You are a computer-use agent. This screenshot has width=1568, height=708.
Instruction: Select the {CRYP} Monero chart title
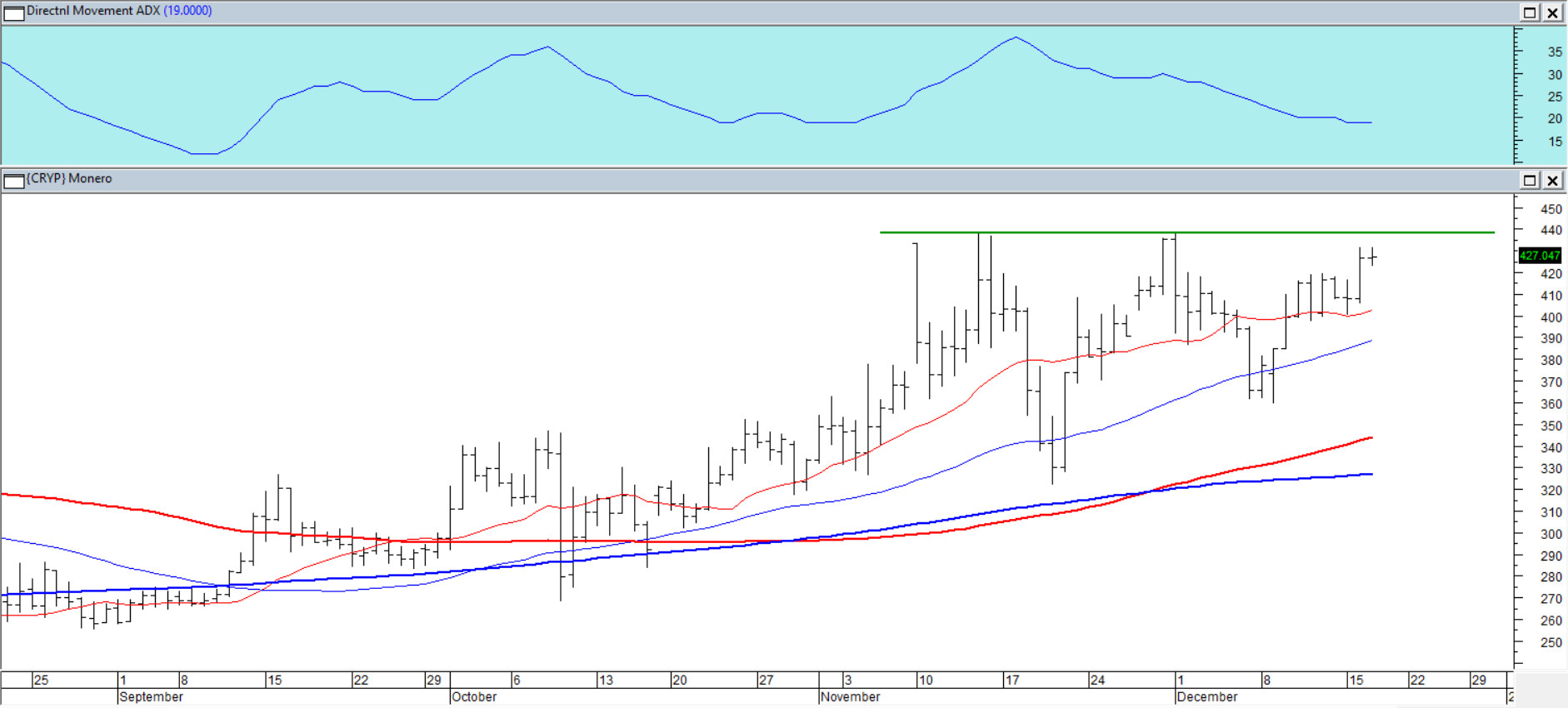[x=69, y=178]
